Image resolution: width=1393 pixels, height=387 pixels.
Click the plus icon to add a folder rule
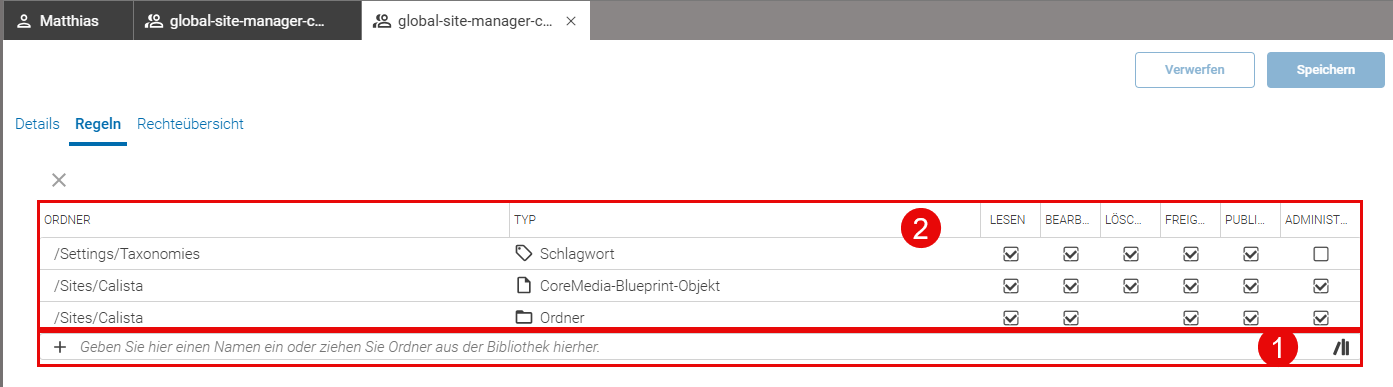tap(60, 347)
